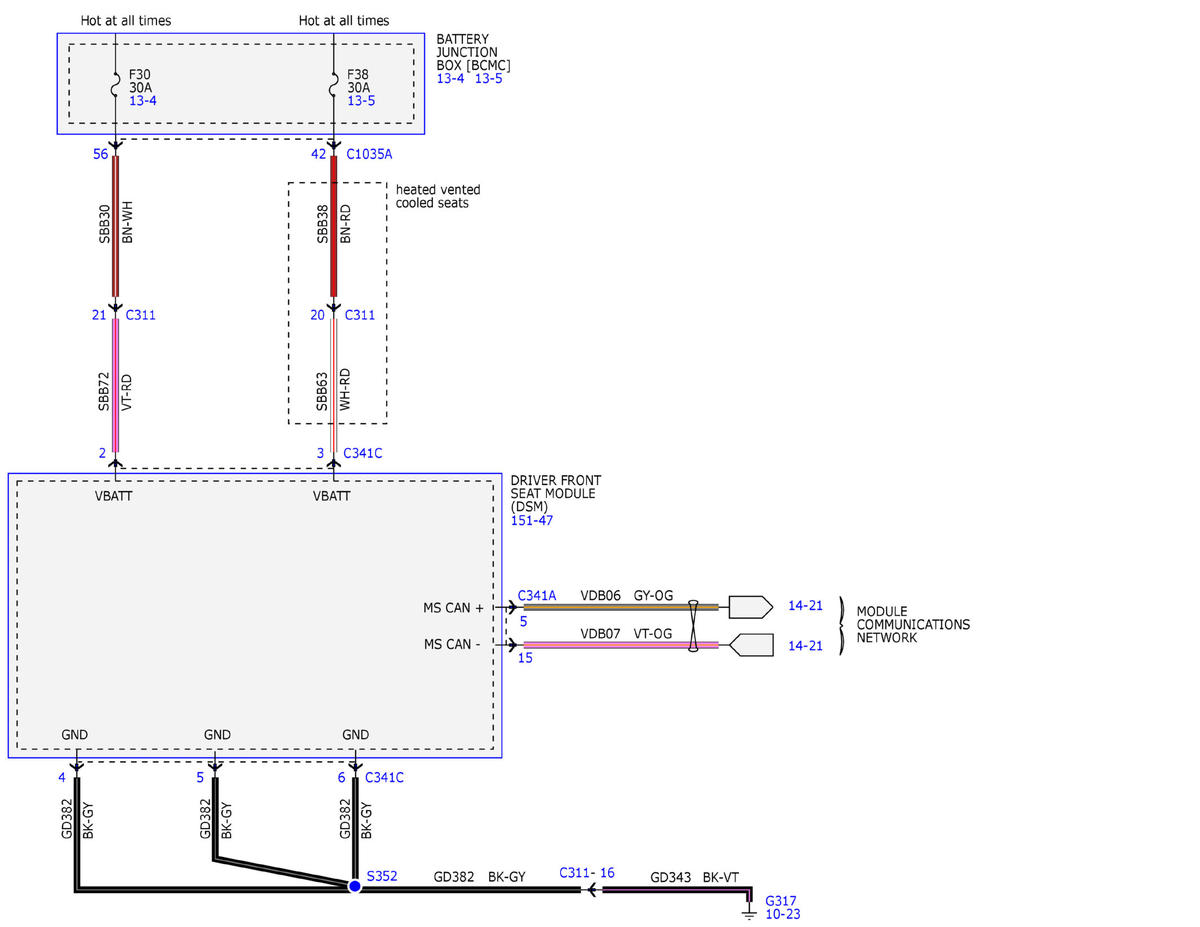Select the DRIVER FRONT SEAT MODULE (DSM) title
Image resolution: width=1200 pixels, height=927 pixels.
point(556,494)
